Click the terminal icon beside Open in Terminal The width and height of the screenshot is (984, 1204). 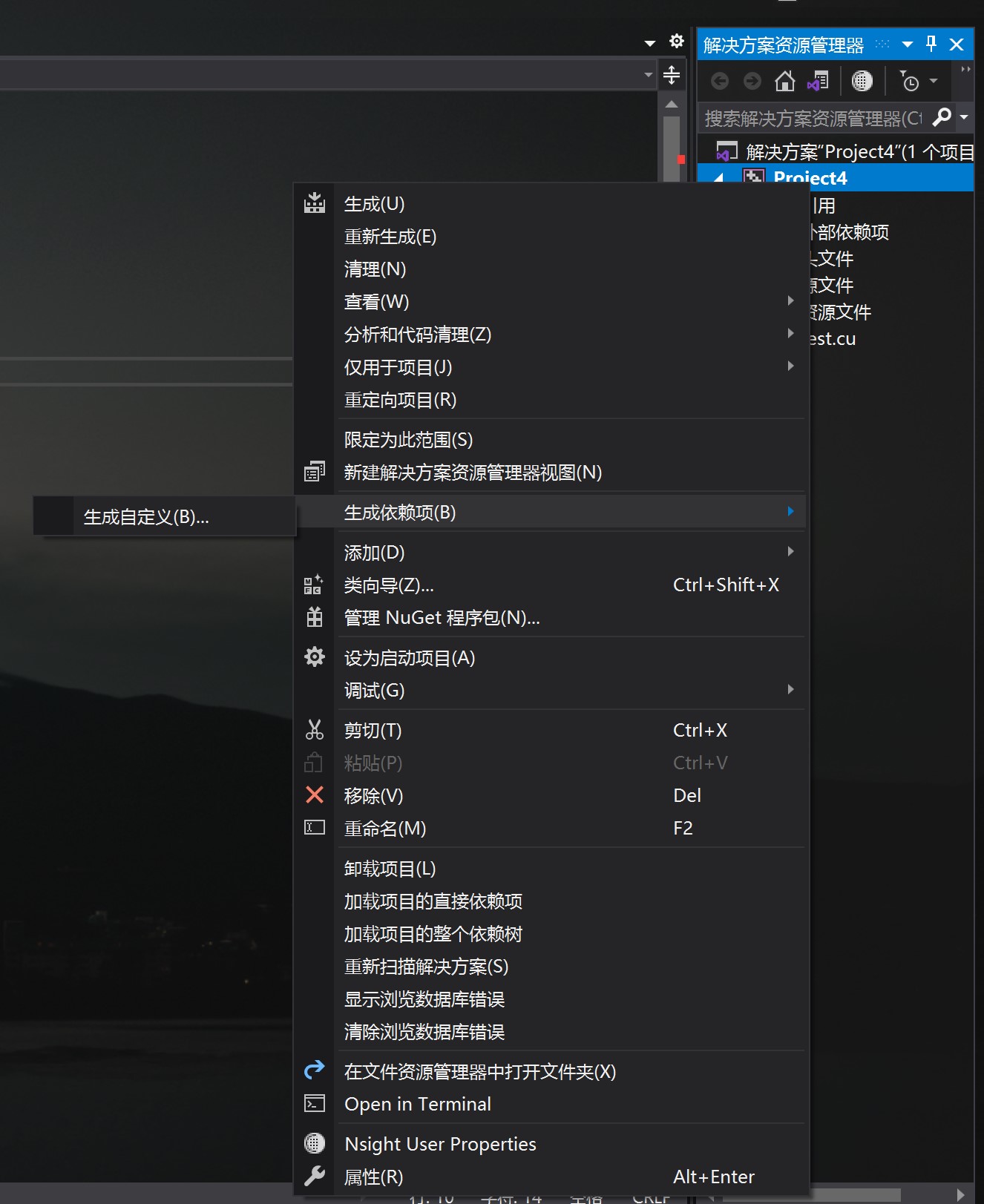click(315, 1104)
